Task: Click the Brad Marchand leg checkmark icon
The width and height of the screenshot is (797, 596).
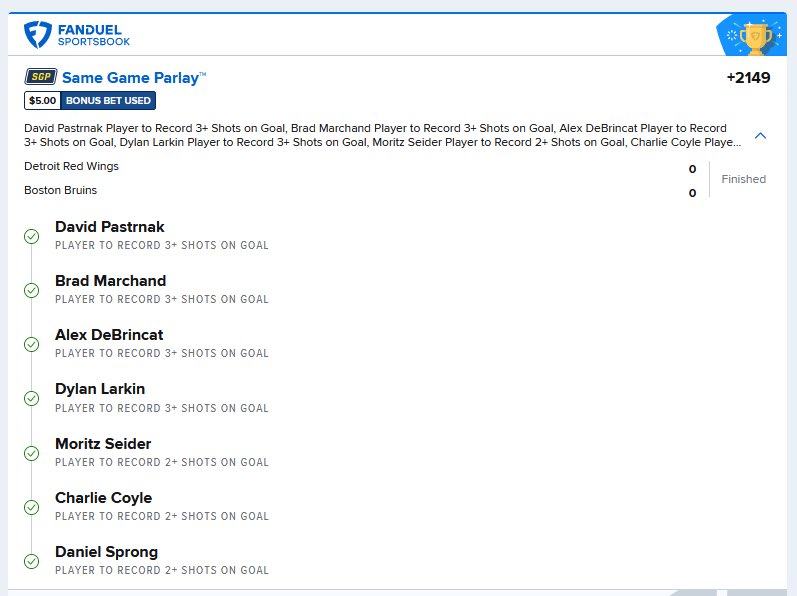Action: point(32,290)
